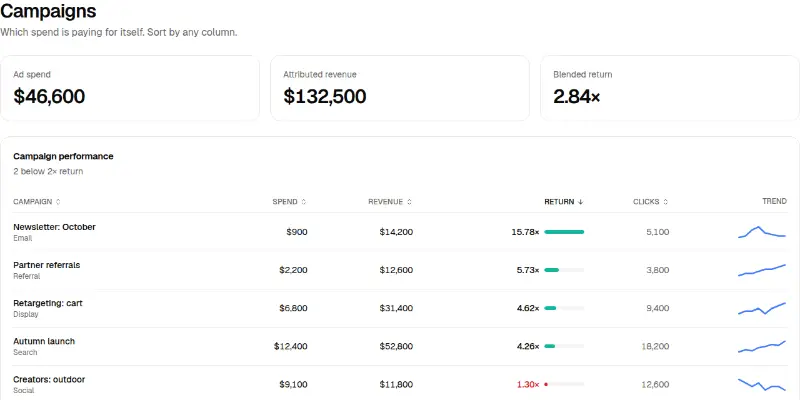Click the $6,800 spend value
Image resolution: width=800 pixels, height=400 pixels.
(293, 308)
